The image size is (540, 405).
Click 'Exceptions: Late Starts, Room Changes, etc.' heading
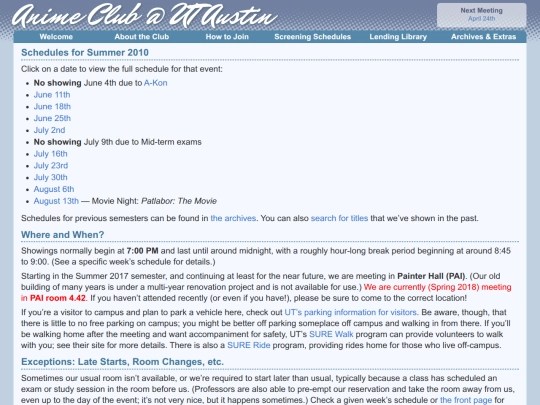(122, 362)
